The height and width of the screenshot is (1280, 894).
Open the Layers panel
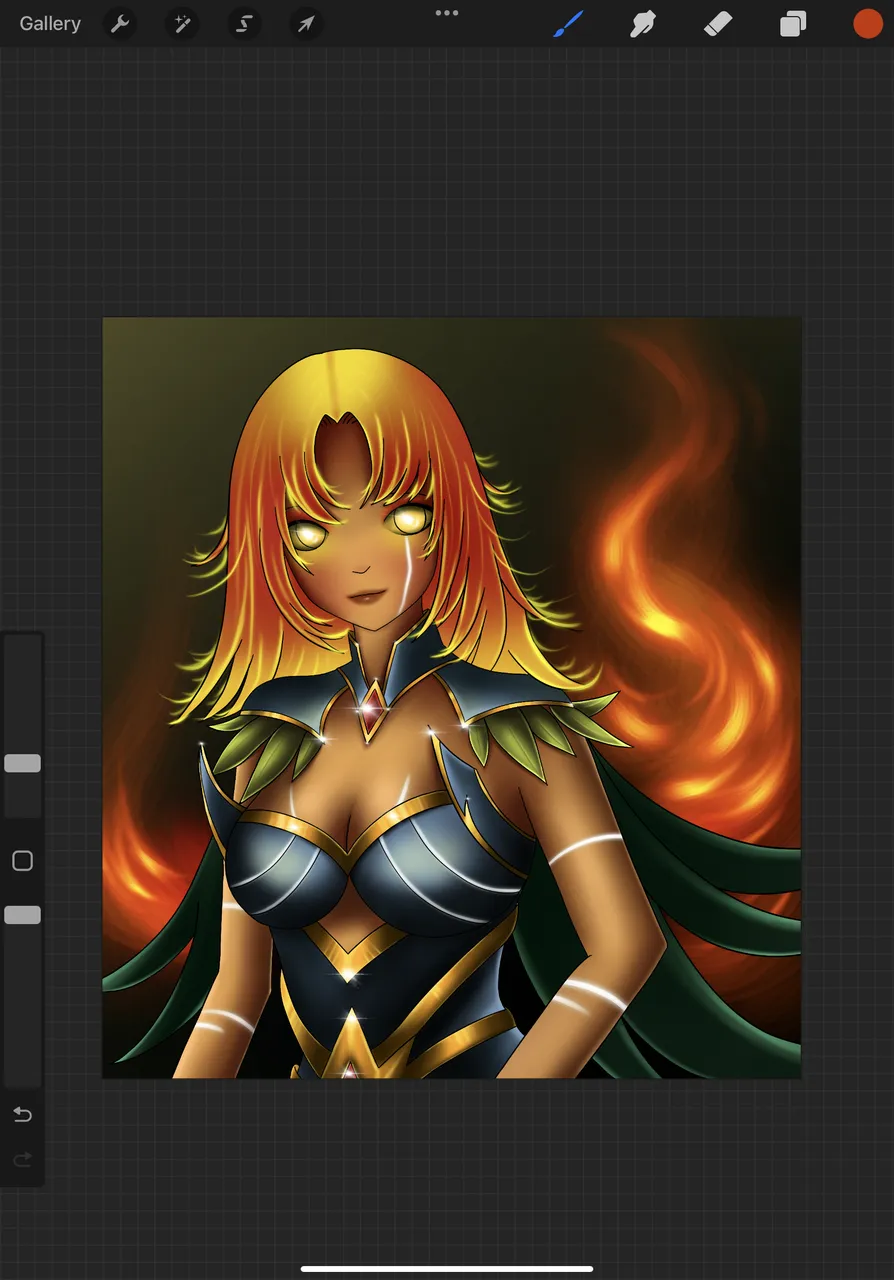[x=793, y=24]
